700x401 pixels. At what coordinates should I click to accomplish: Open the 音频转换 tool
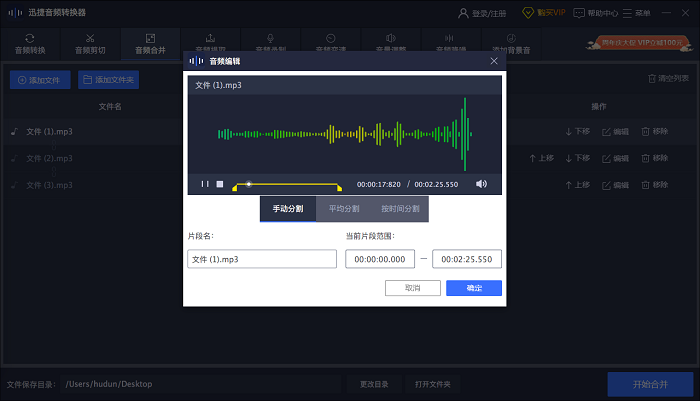(30, 44)
